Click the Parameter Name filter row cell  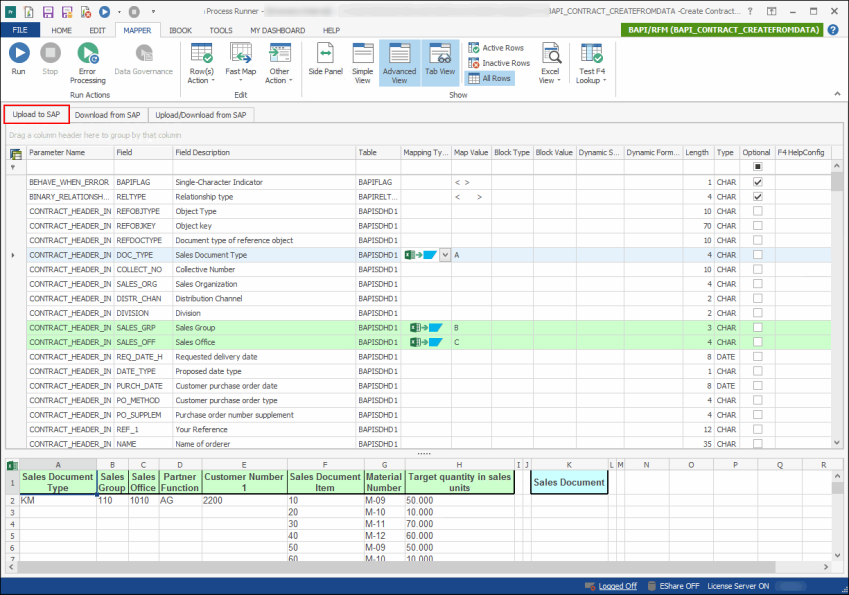point(70,167)
